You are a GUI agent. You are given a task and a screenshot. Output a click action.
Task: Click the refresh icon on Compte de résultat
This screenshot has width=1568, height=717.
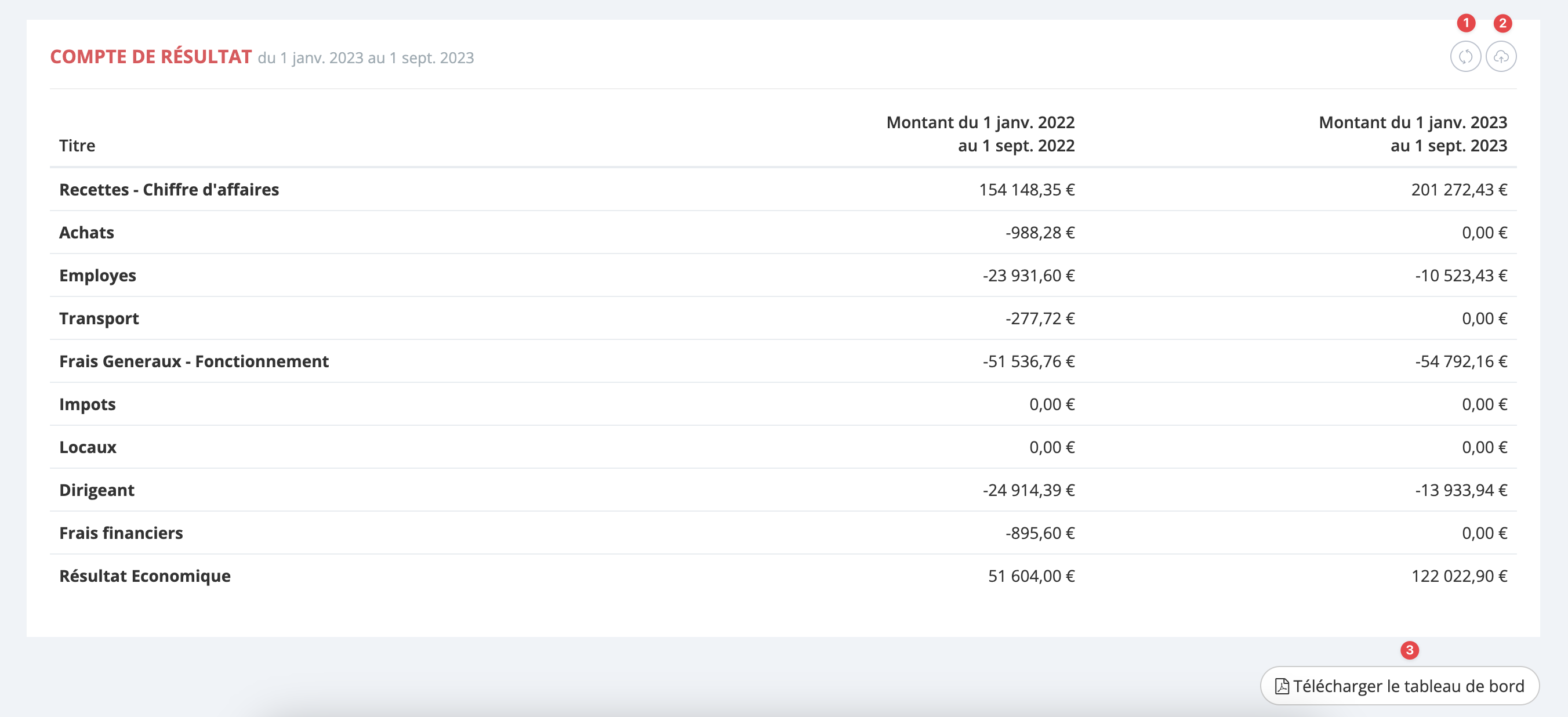pos(1465,57)
